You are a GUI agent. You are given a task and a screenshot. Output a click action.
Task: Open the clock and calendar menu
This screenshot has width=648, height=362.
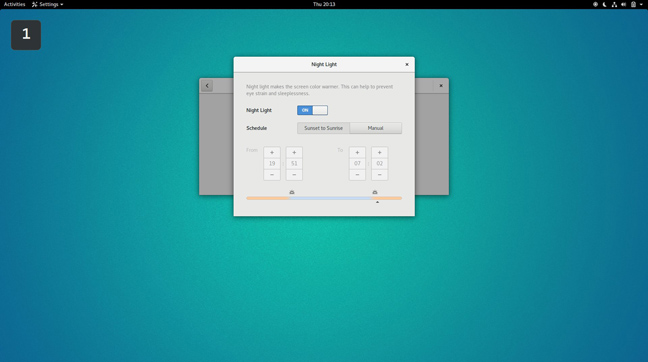(x=324, y=4)
